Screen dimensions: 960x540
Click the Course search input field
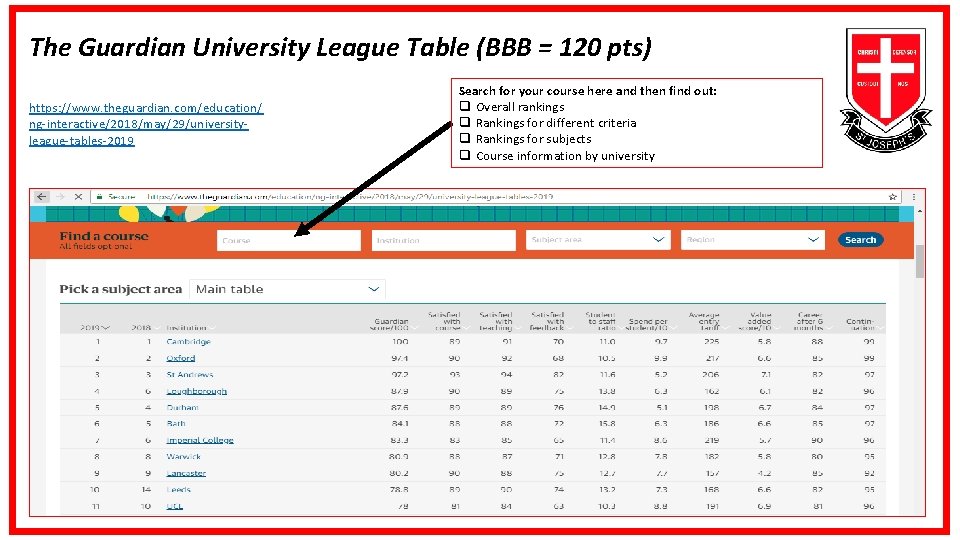click(288, 240)
